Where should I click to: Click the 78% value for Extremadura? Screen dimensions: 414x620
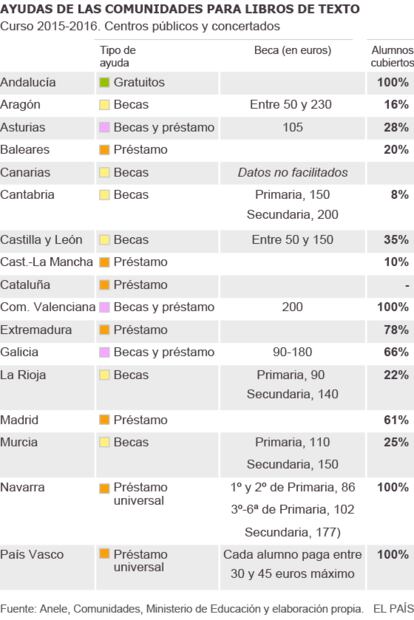coord(396,329)
